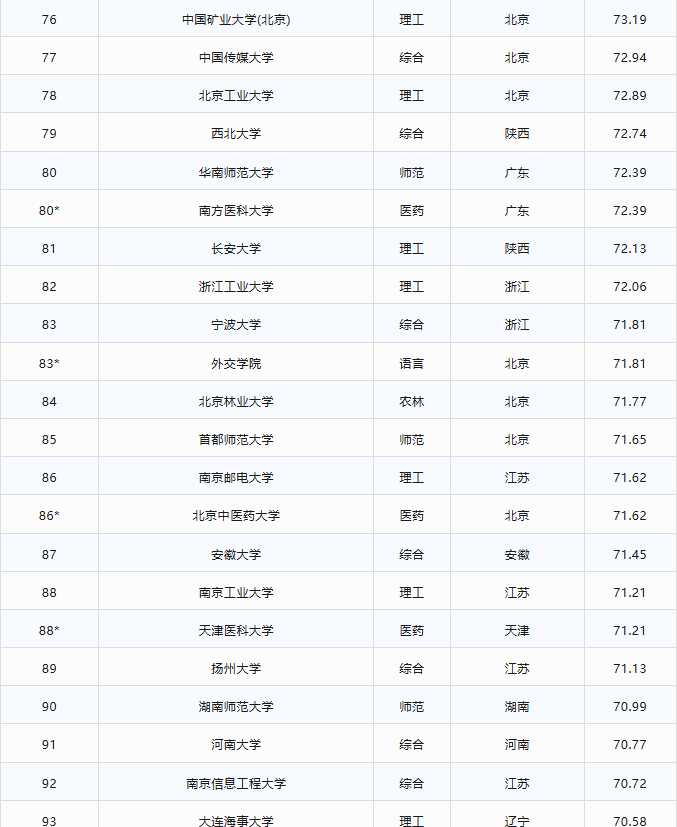Click the 中国矿业大学(北京) university name

pos(236,19)
